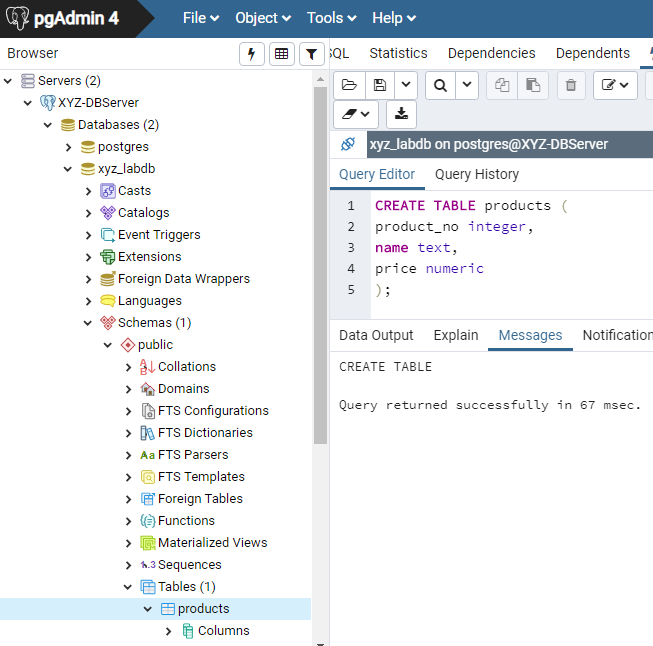Click the Save File floppy icon
Screen dimensions: 653x646
click(x=380, y=85)
